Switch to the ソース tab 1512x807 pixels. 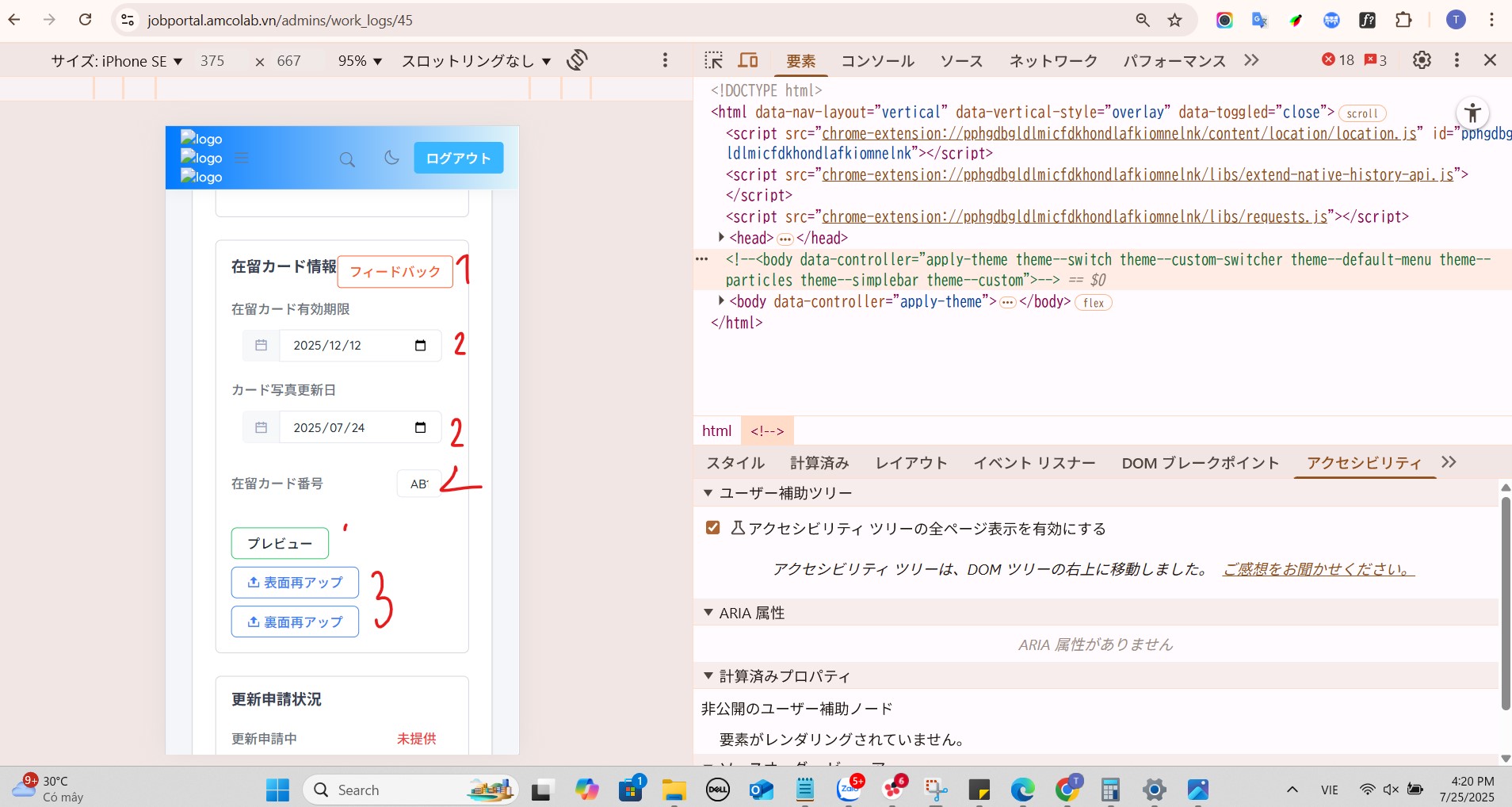click(x=961, y=61)
